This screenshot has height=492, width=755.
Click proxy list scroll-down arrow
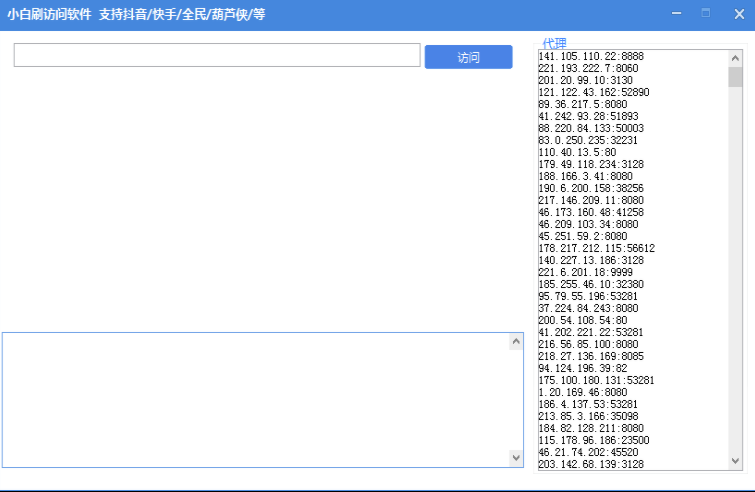(x=735, y=461)
